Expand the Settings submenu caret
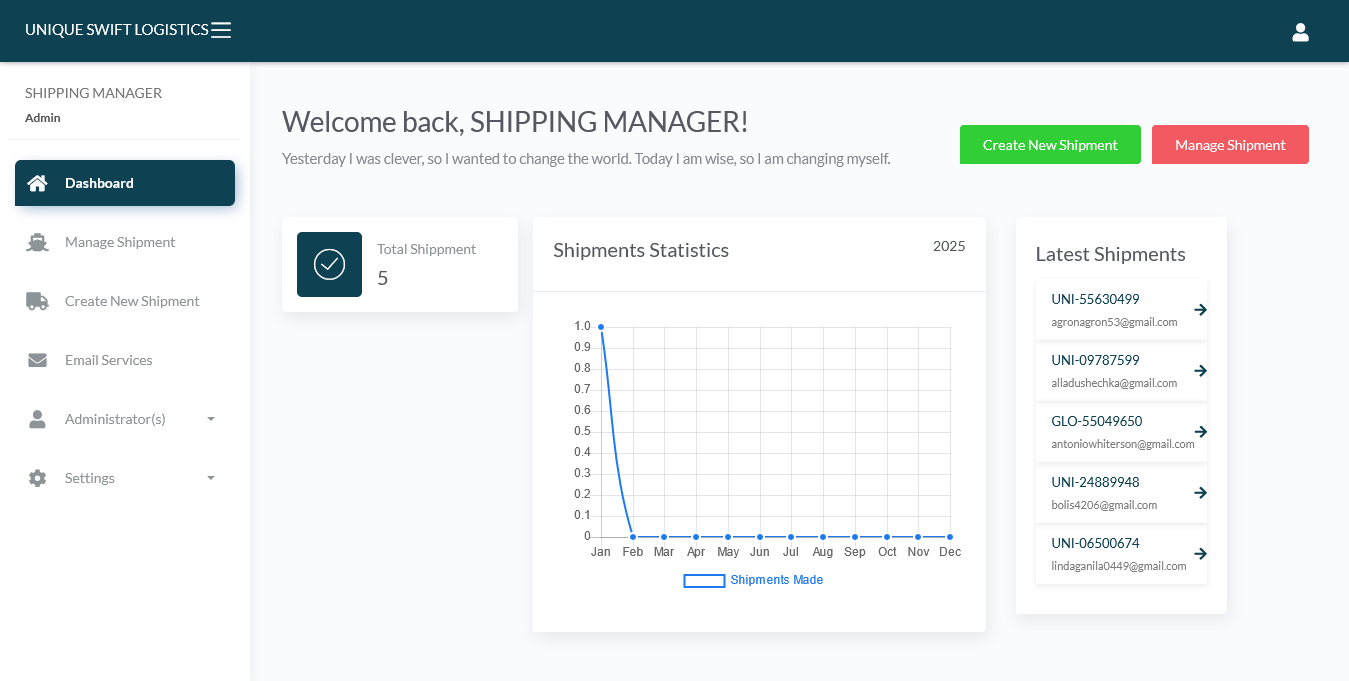Screen dimensions: 1349x681 pyautogui.click(x=211, y=478)
